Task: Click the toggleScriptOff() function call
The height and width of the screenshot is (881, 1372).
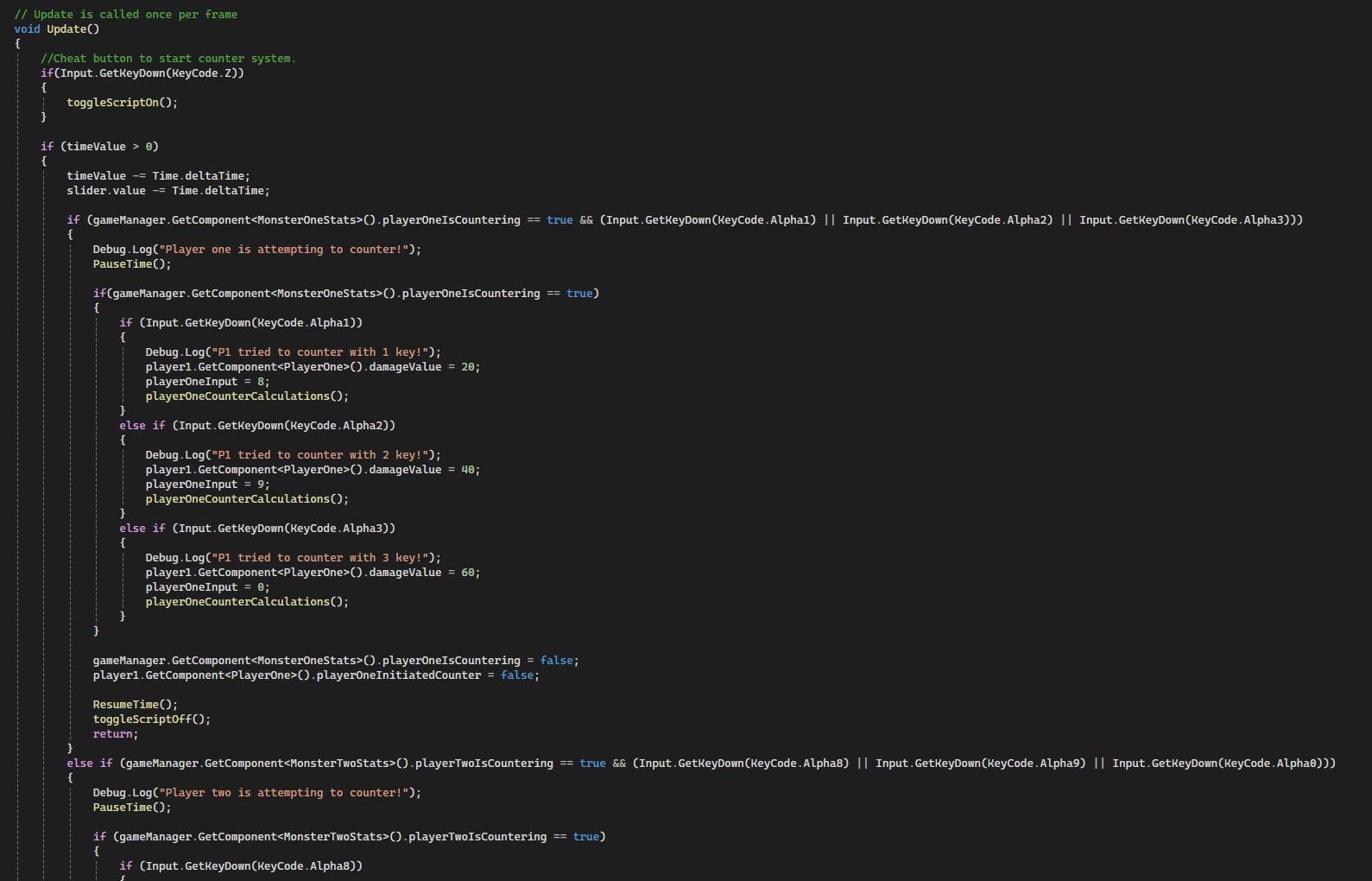Action: click(151, 719)
